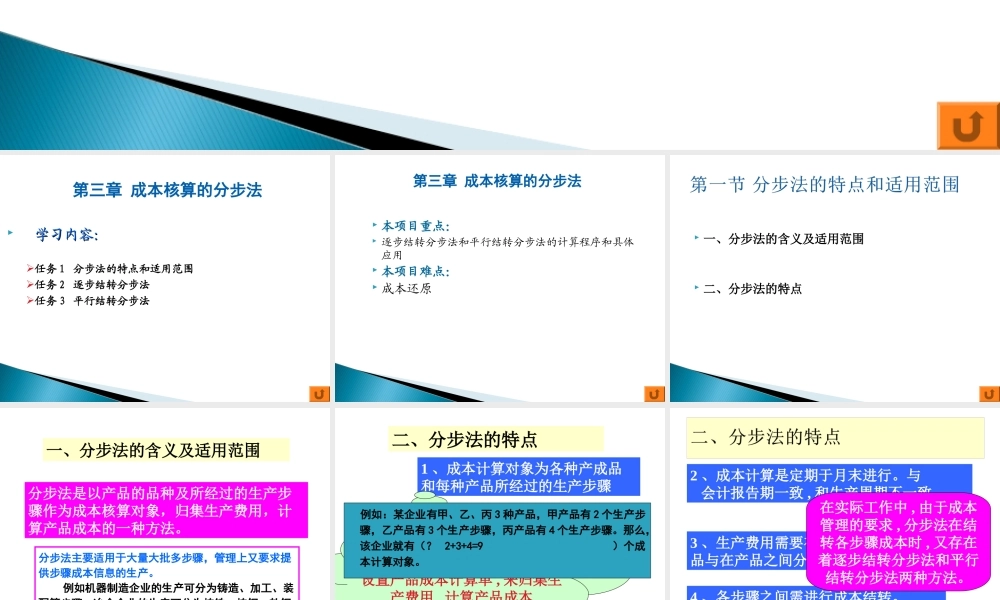
Task: Click the large orange return button at top right
Action: pos(967,124)
